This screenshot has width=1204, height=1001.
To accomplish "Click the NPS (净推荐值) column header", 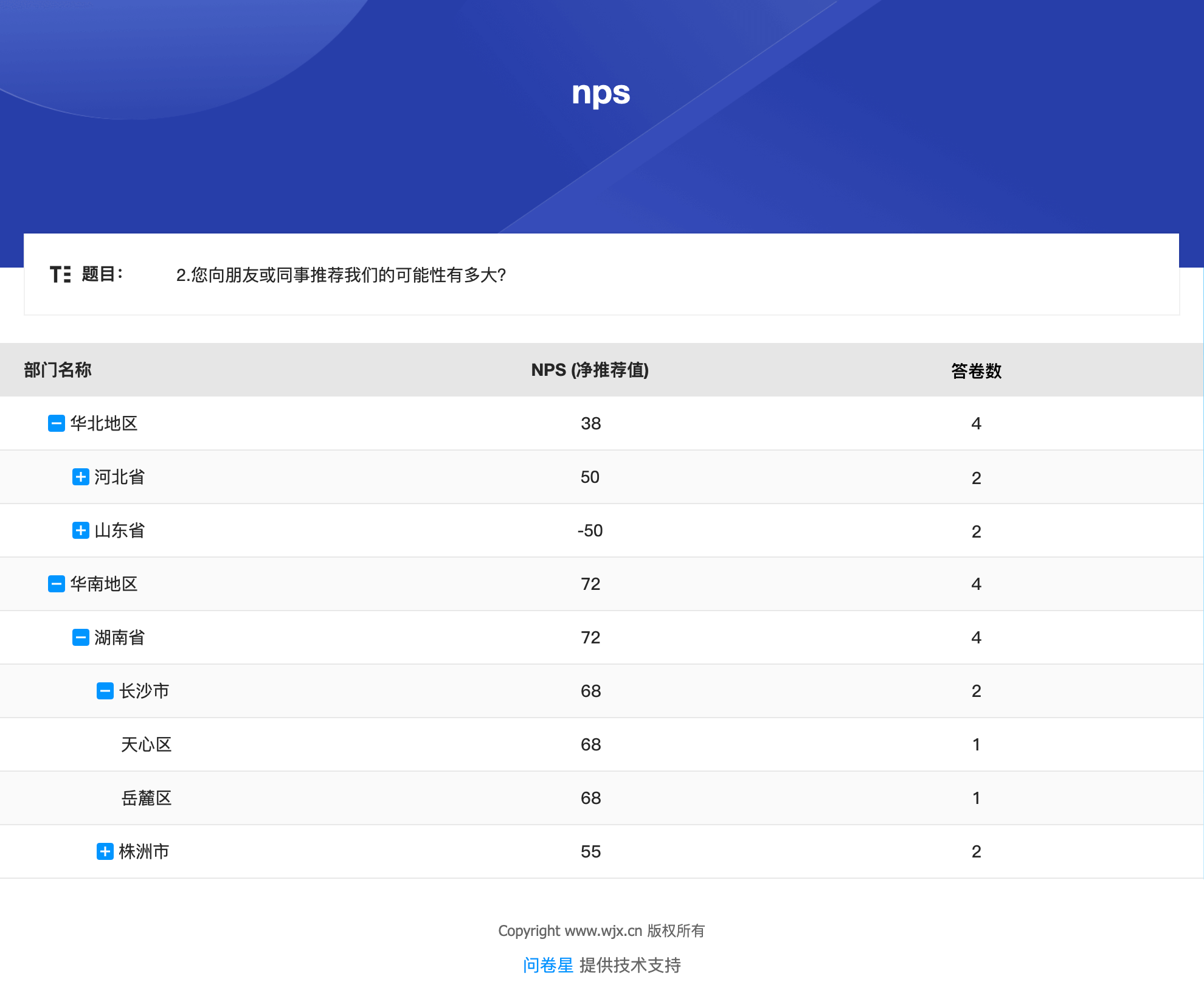I will coord(590,370).
